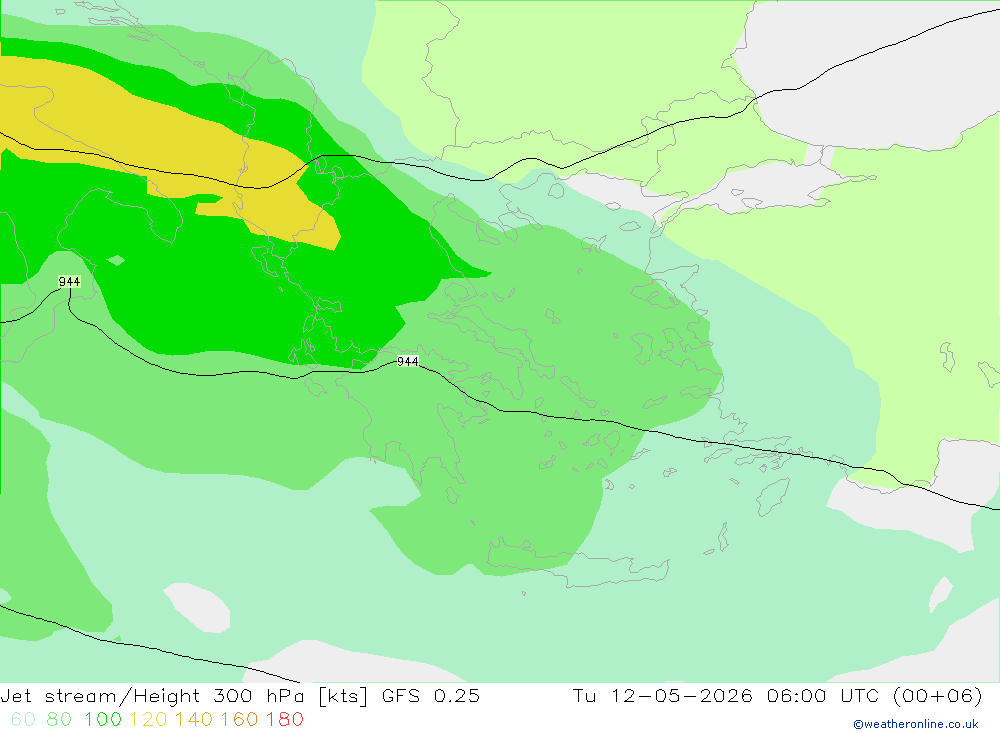Screen dimensions: 1000x733
Task: Click the '(00+06)' forecast offset text
Action: [938, 695]
